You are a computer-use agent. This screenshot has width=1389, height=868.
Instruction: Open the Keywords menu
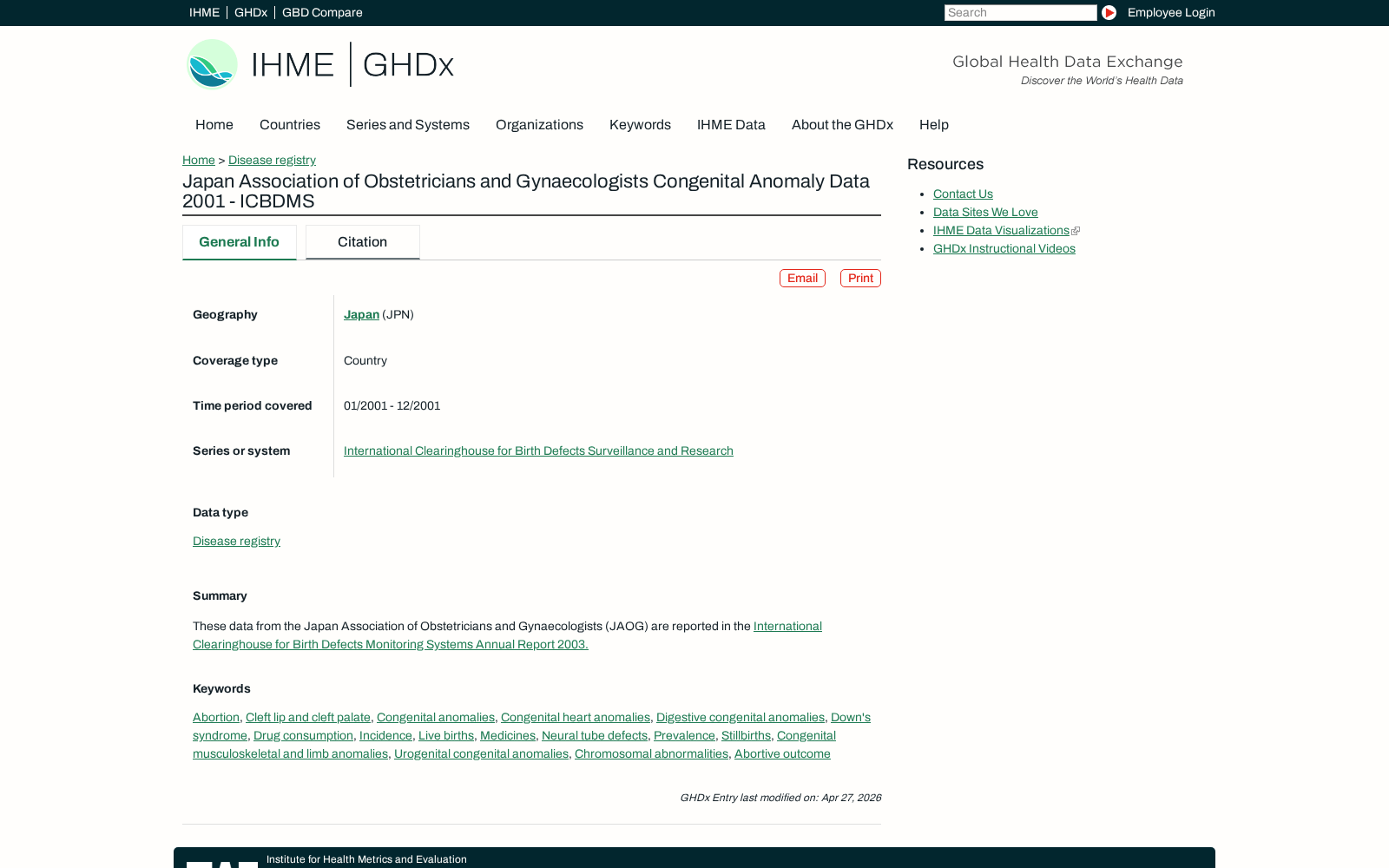tap(640, 125)
